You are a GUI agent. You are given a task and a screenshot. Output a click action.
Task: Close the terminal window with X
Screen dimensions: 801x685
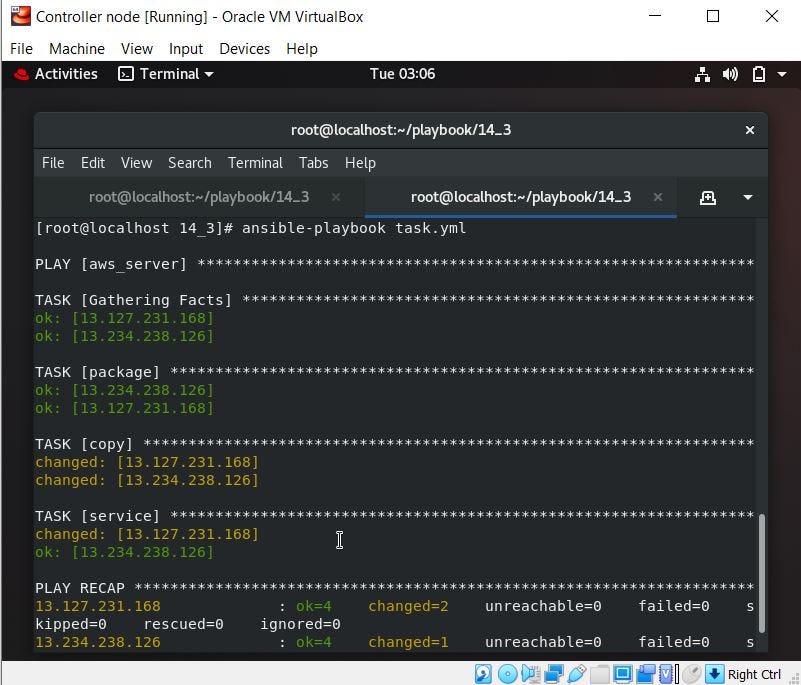750,130
